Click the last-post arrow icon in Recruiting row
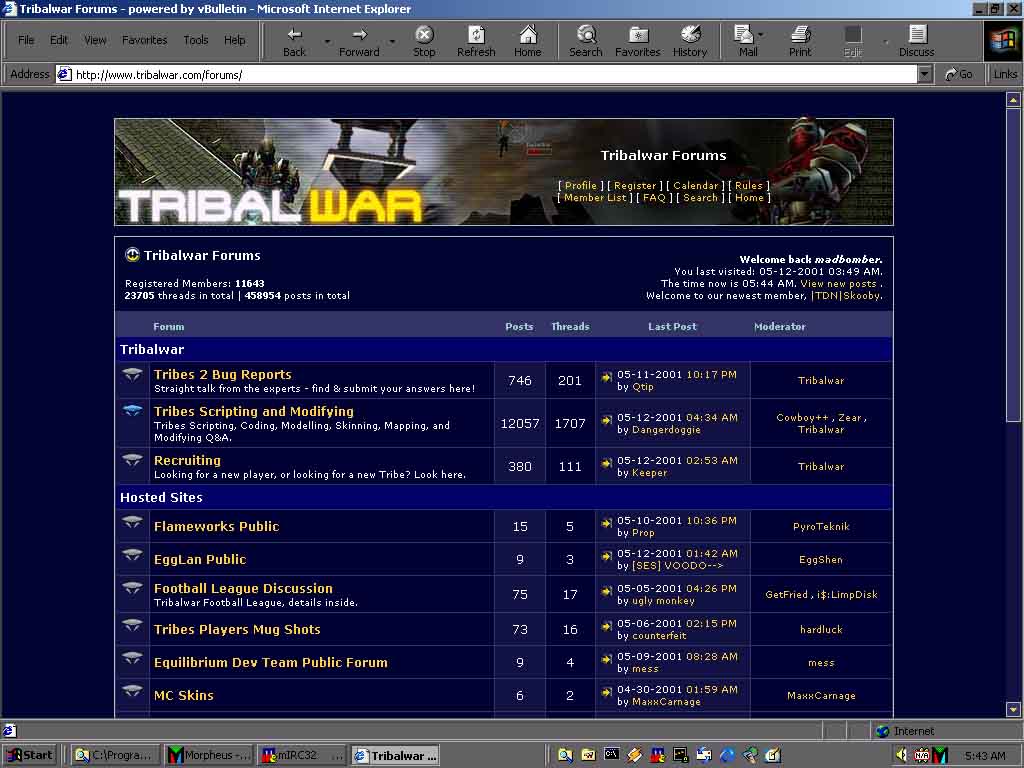The image size is (1024, 768). [607, 462]
